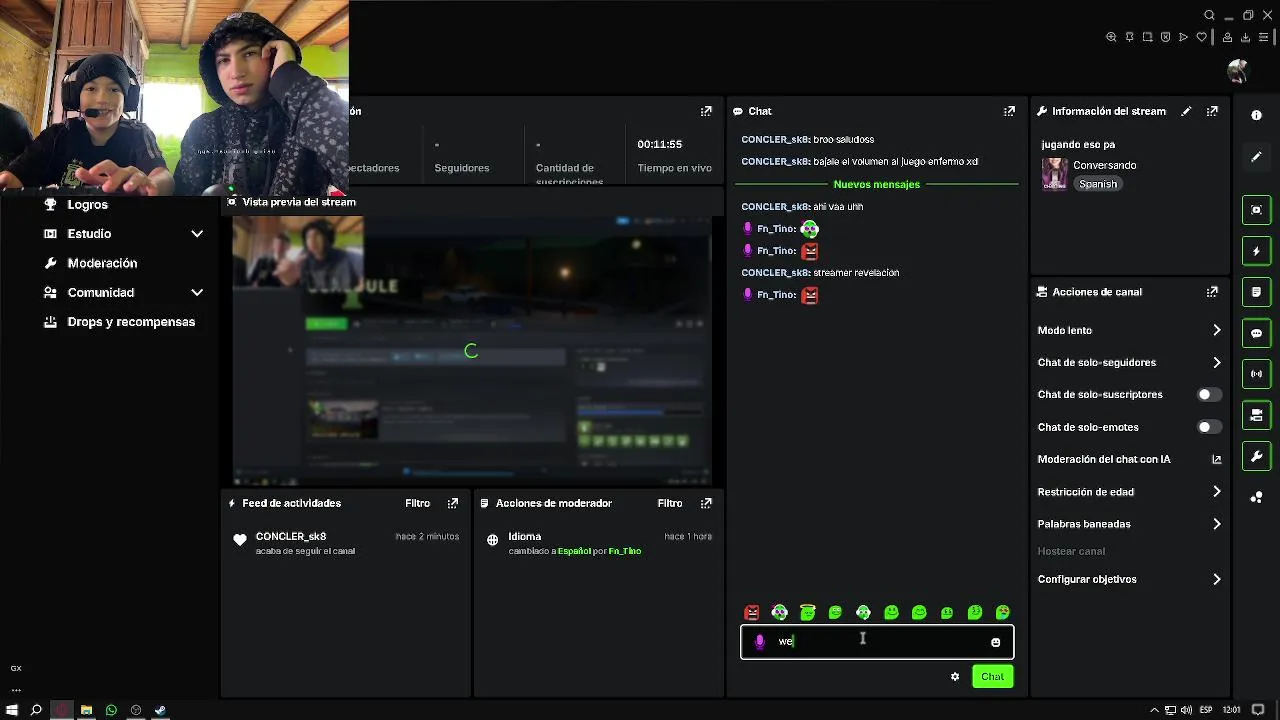The height and width of the screenshot is (720, 1280).
Task: Open Windows taskbar search
Action: click(36, 710)
